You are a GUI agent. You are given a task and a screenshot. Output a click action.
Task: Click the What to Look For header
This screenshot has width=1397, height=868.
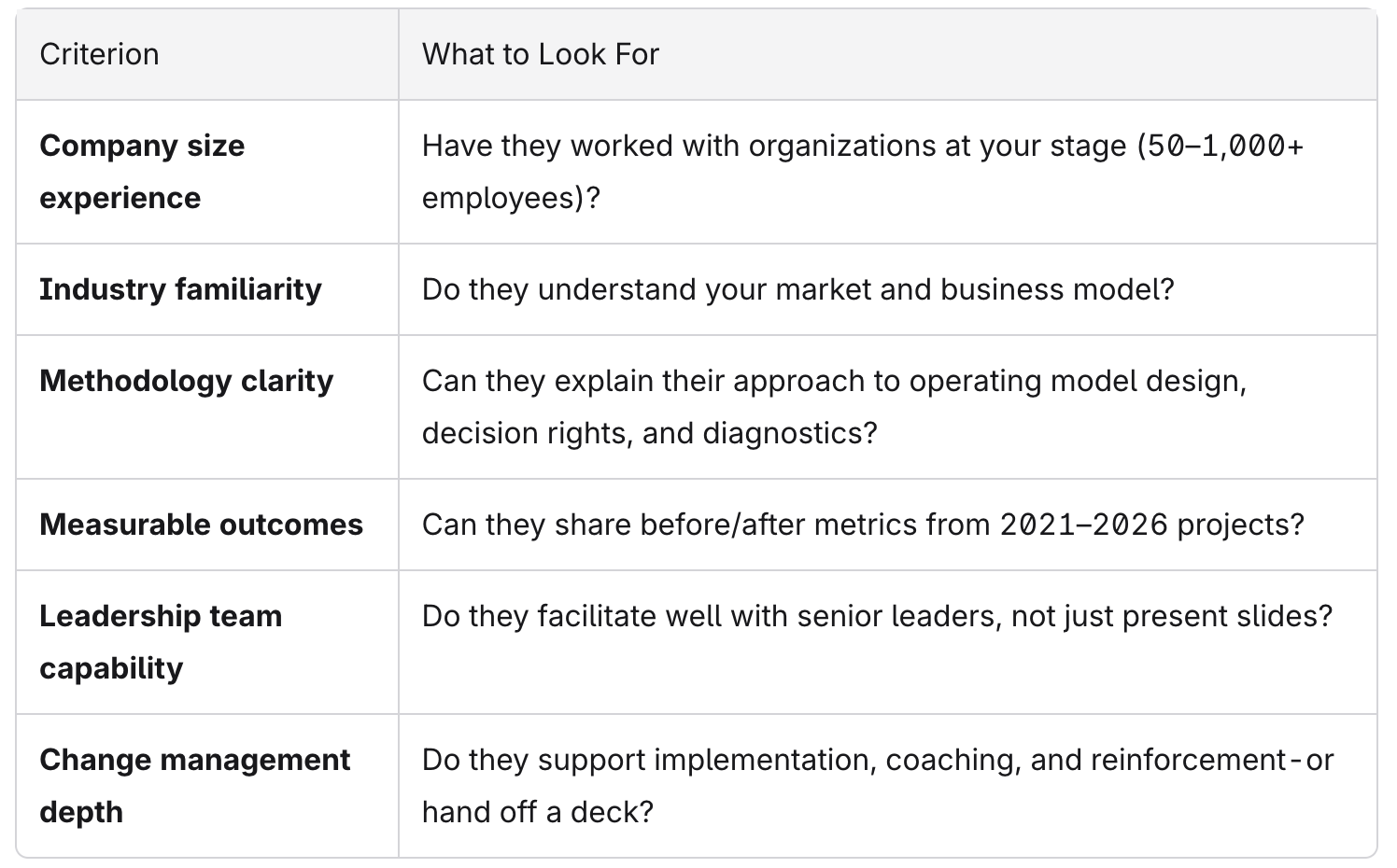[x=541, y=54]
